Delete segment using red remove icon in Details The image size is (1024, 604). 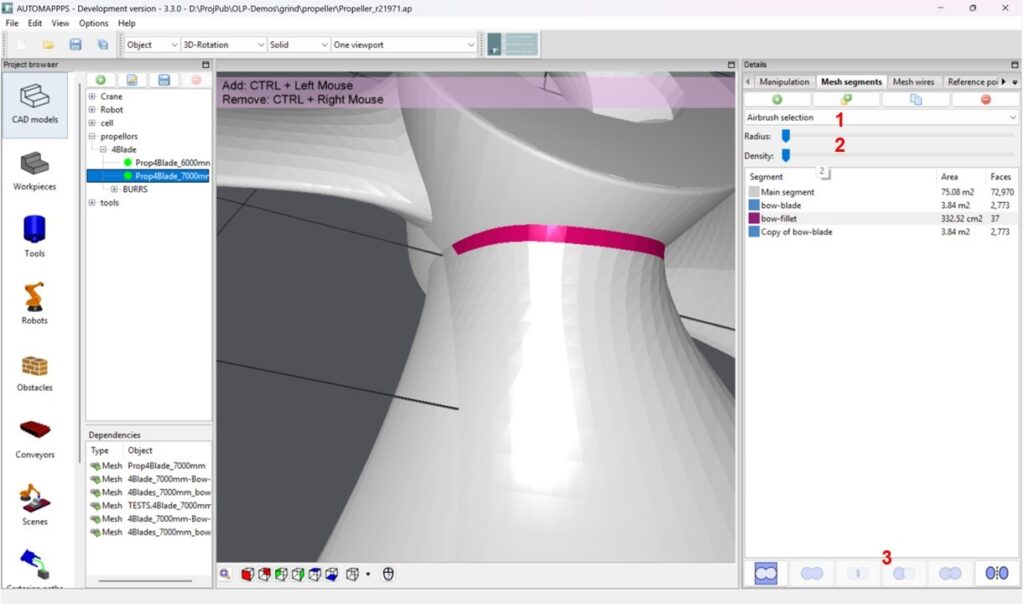(x=985, y=100)
